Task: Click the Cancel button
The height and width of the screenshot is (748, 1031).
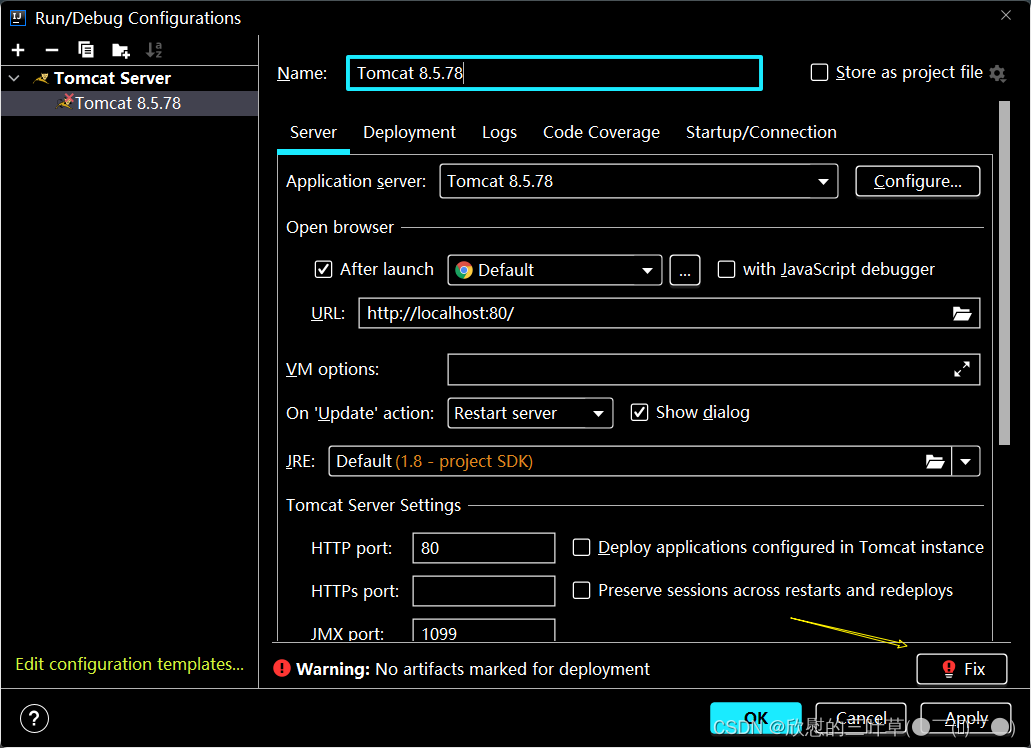Action: (861, 718)
